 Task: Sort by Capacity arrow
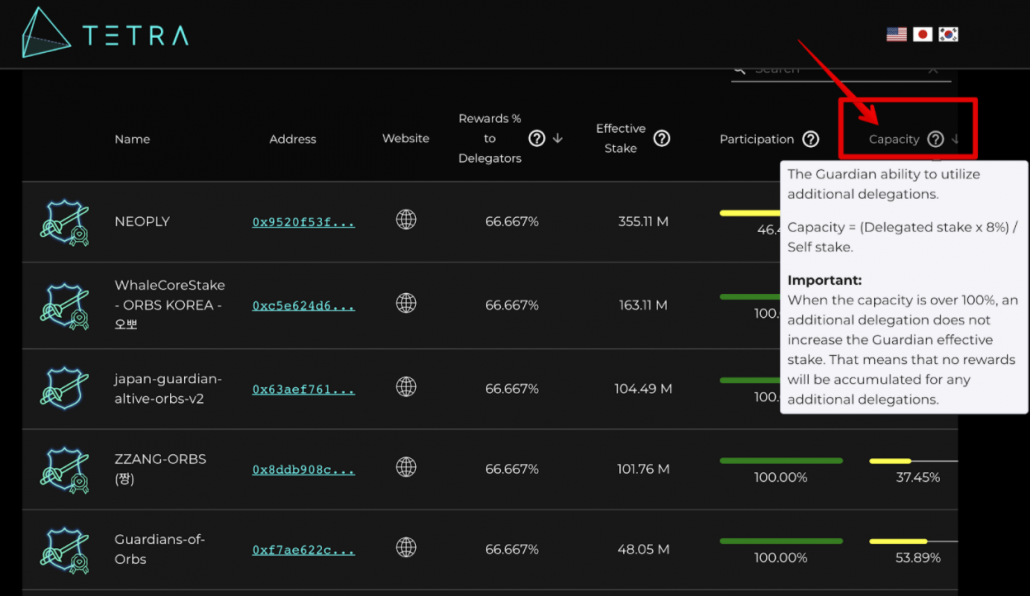[955, 139]
